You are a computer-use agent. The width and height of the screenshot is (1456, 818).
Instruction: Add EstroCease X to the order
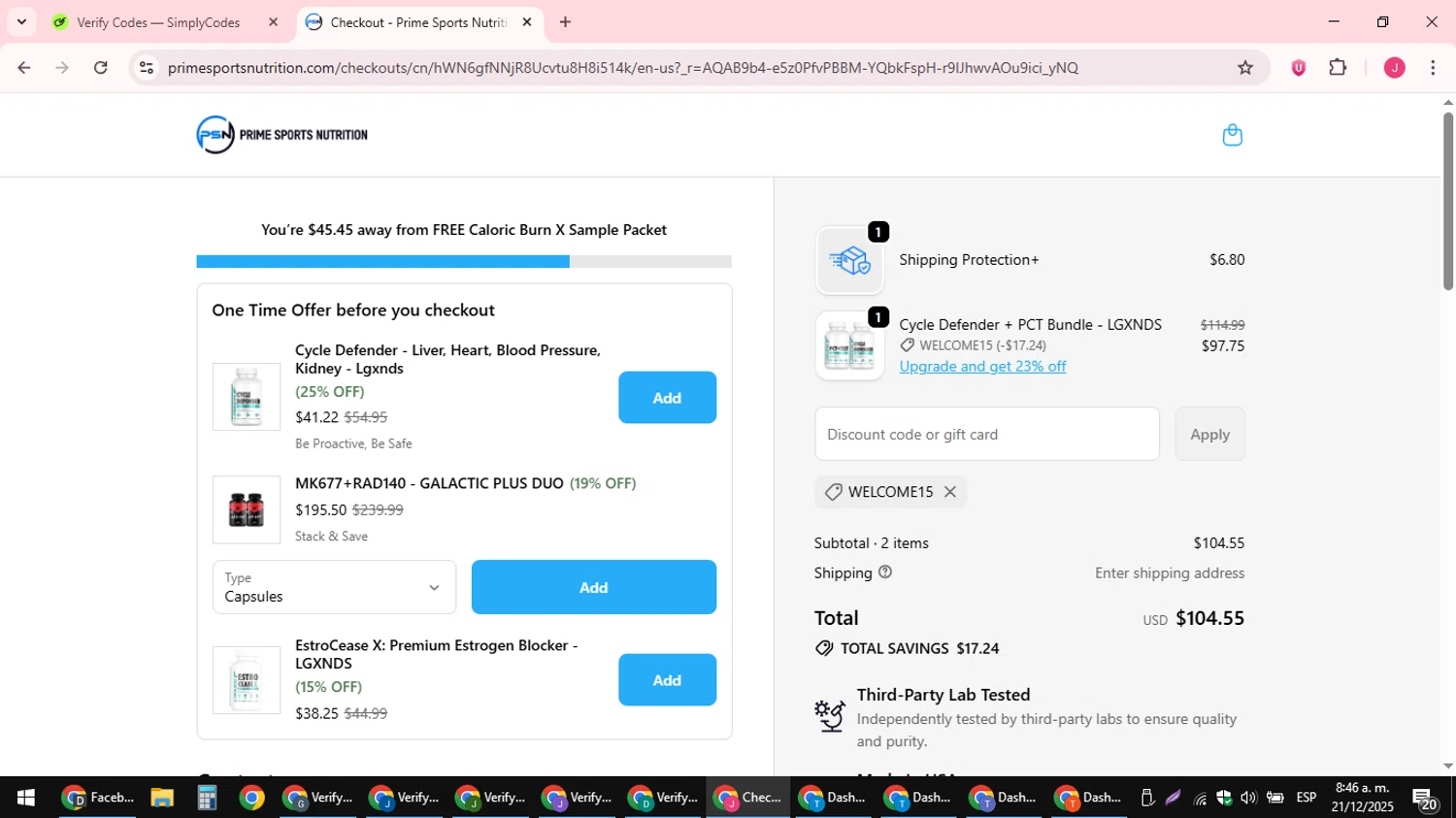click(667, 680)
